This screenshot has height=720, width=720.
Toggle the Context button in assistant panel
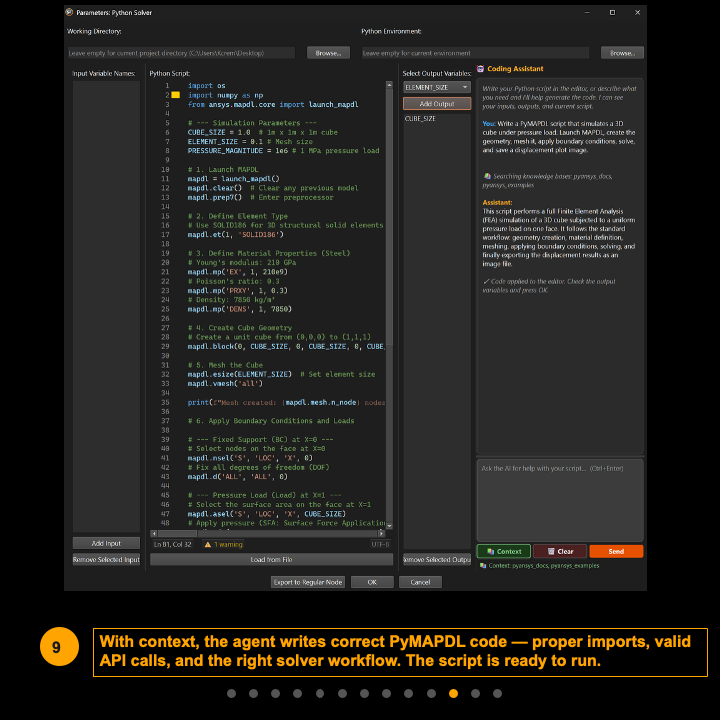[503, 551]
